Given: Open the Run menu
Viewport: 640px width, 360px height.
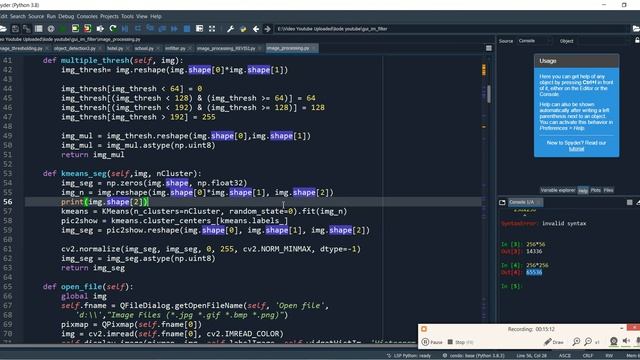Looking at the screenshot, I should point(51,16).
